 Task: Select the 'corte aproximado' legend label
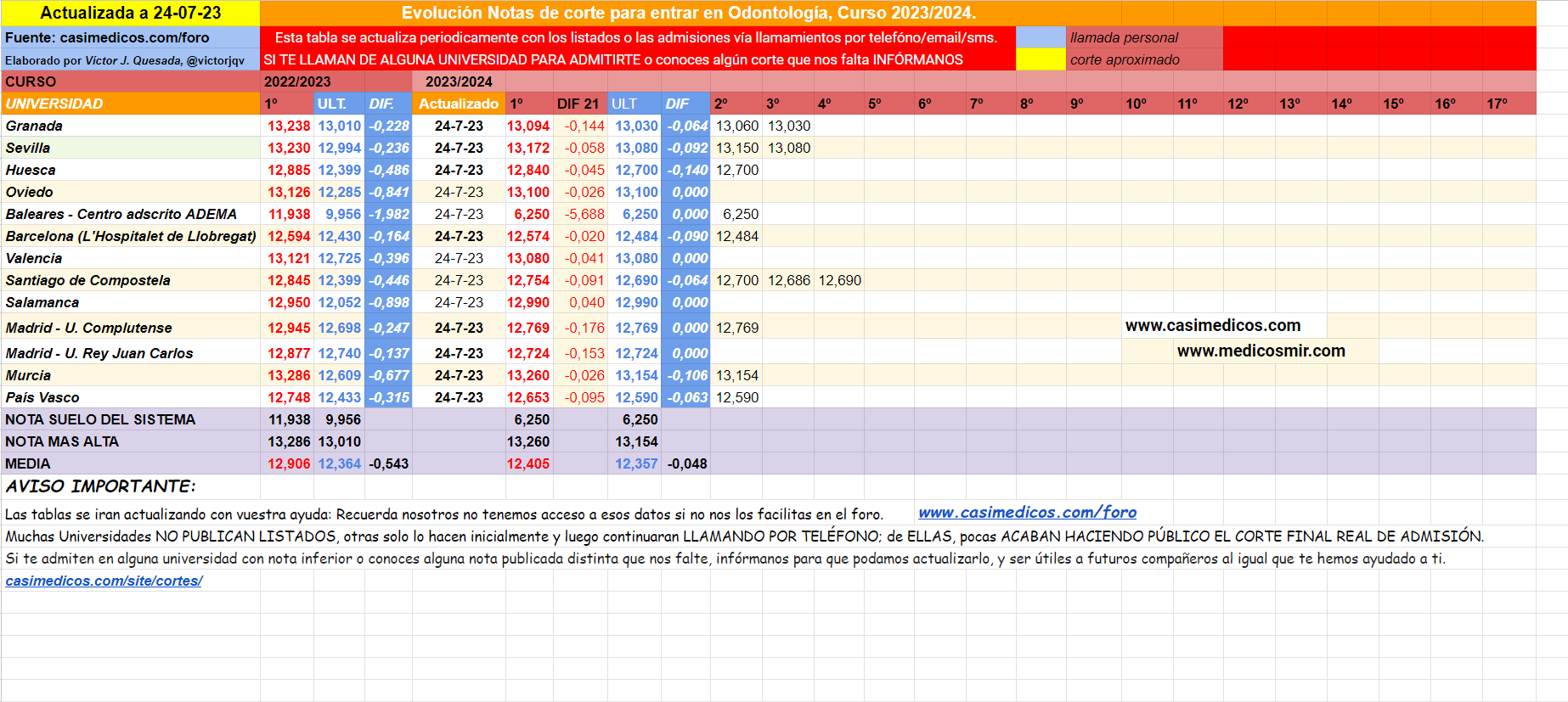click(1144, 59)
